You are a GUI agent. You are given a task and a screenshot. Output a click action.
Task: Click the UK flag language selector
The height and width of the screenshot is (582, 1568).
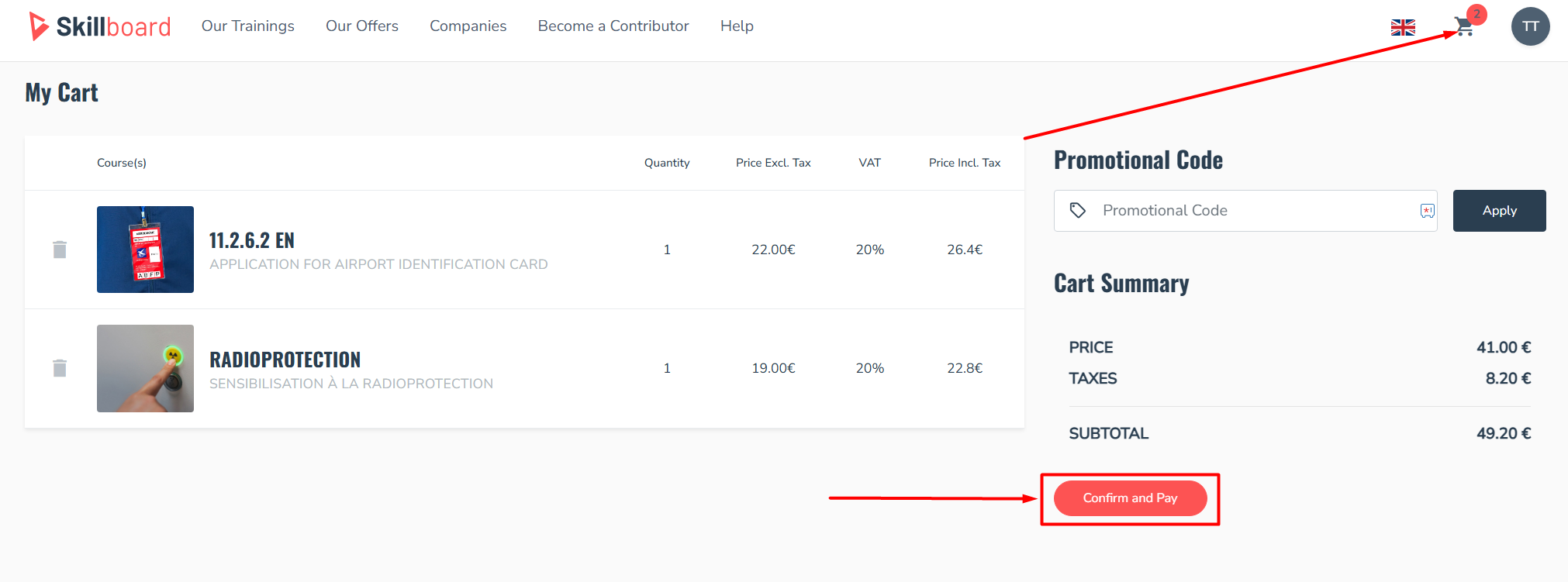[1403, 27]
